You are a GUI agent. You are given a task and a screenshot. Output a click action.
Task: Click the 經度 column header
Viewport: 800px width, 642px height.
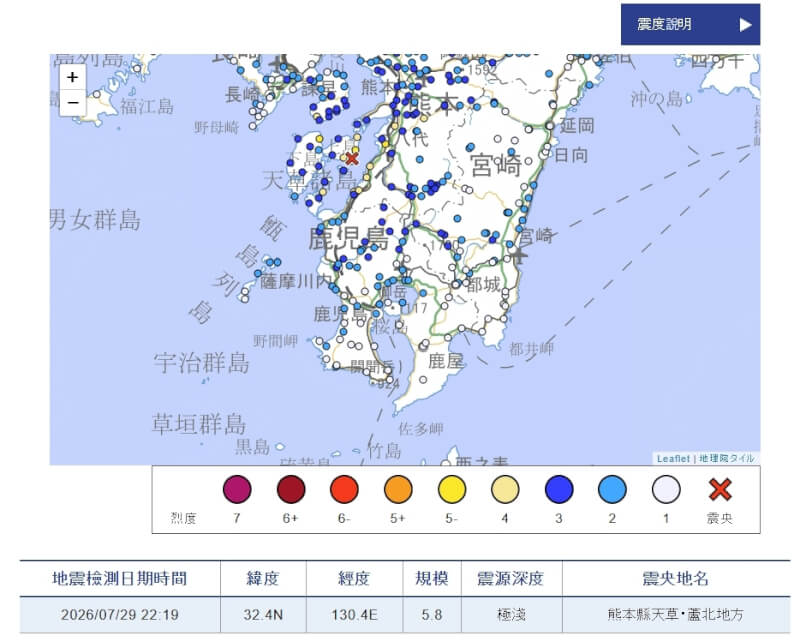(354, 579)
